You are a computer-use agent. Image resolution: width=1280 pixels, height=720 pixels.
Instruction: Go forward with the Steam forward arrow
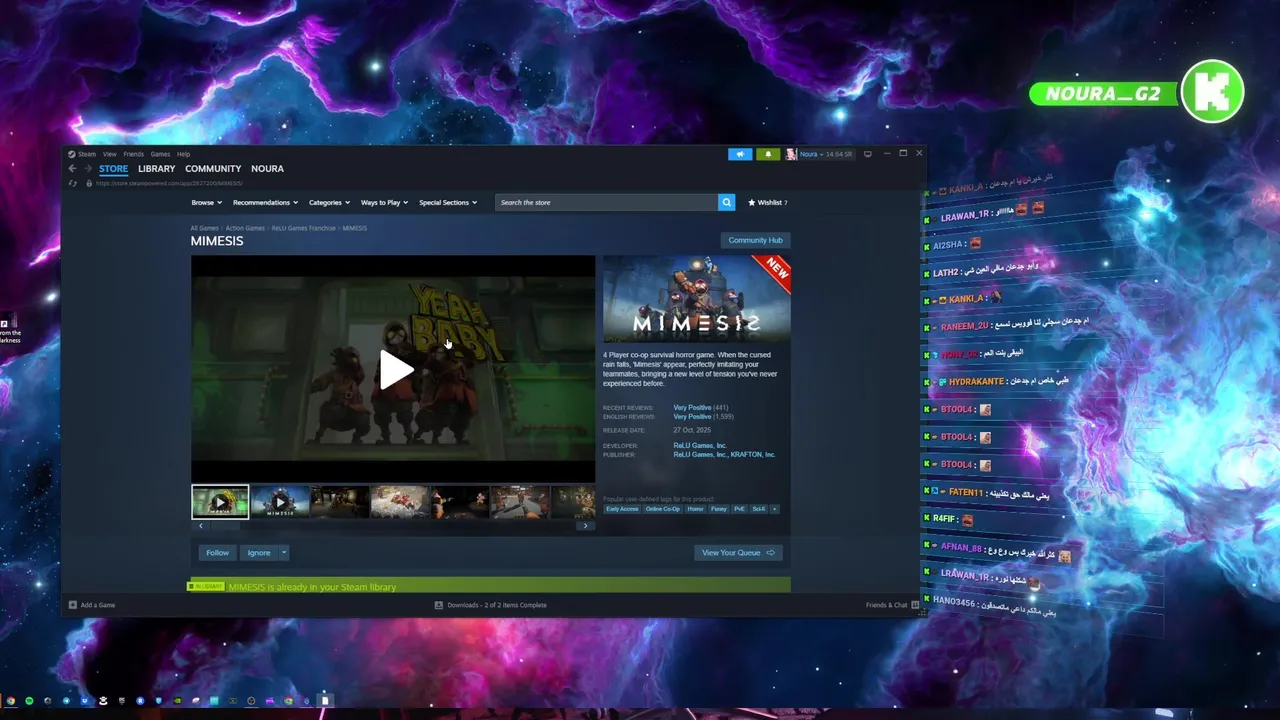coord(87,169)
